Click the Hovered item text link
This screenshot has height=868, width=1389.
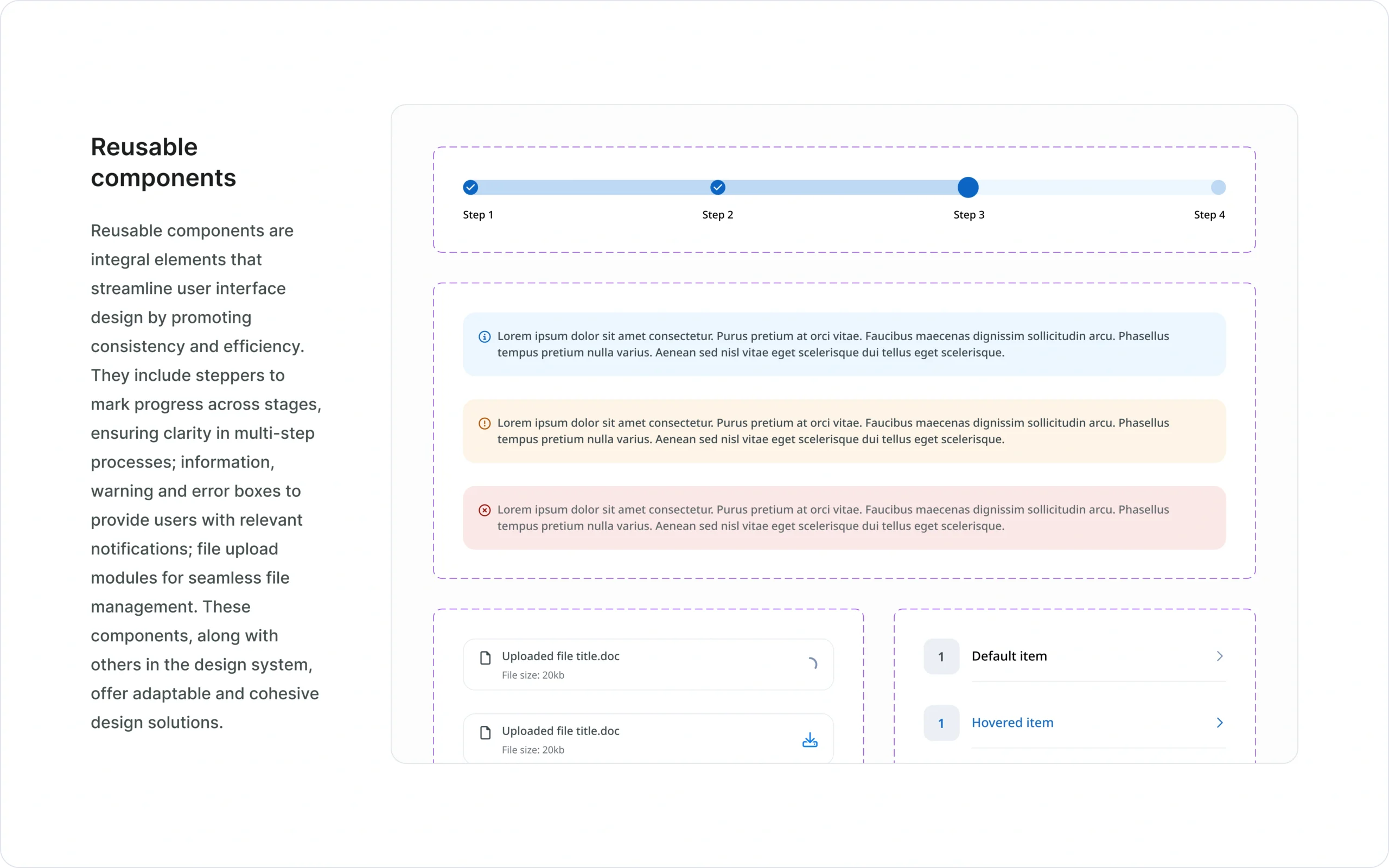click(1012, 722)
